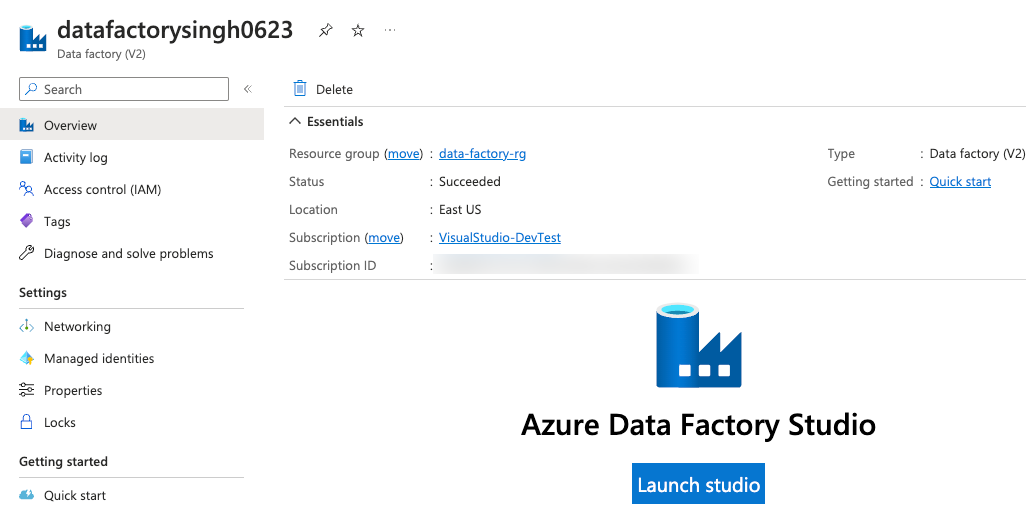Click the Networking arrows icon

[x=26, y=326]
